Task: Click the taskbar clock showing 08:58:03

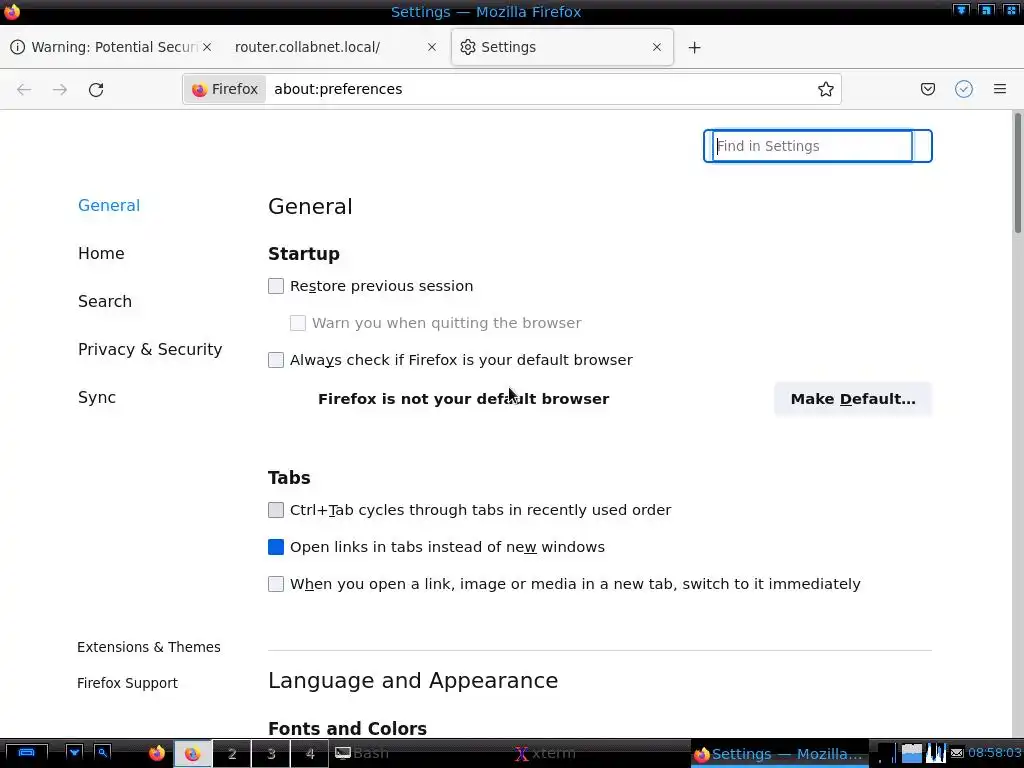Action: pos(993,753)
